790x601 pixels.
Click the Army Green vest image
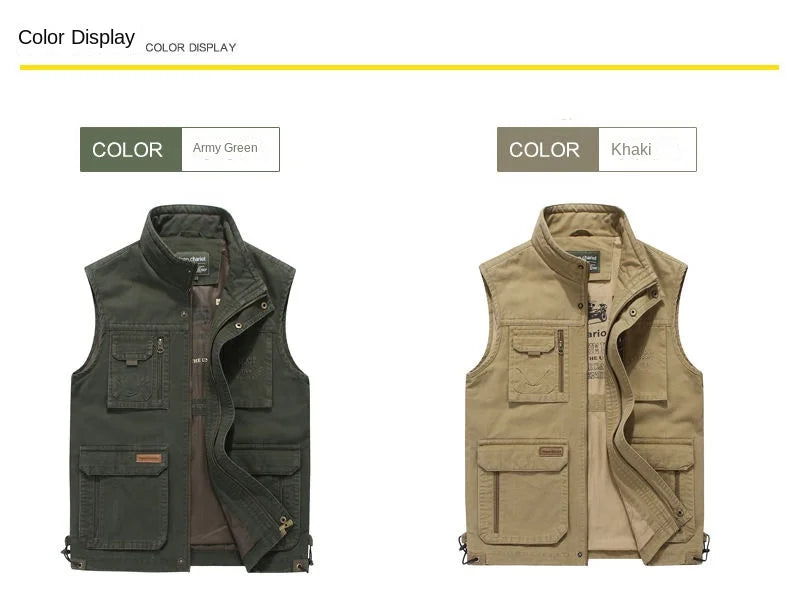coord(187,388)
